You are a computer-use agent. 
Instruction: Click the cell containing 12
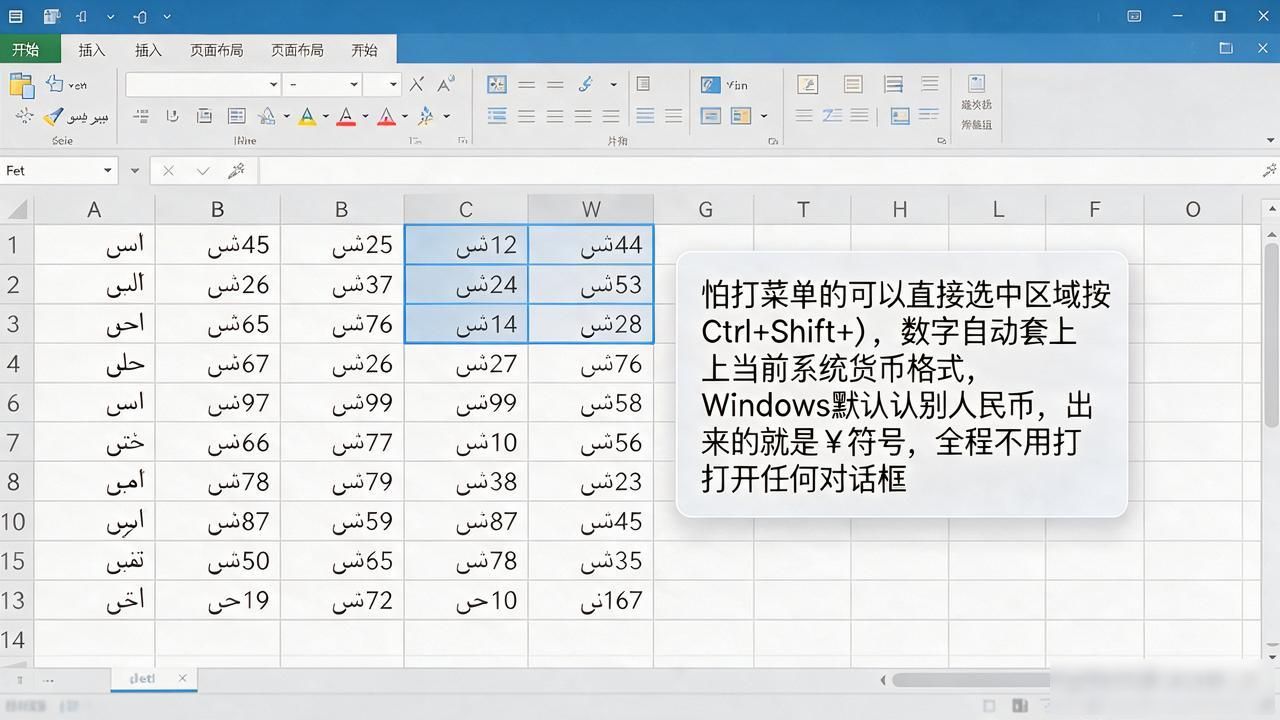[466, 245]
